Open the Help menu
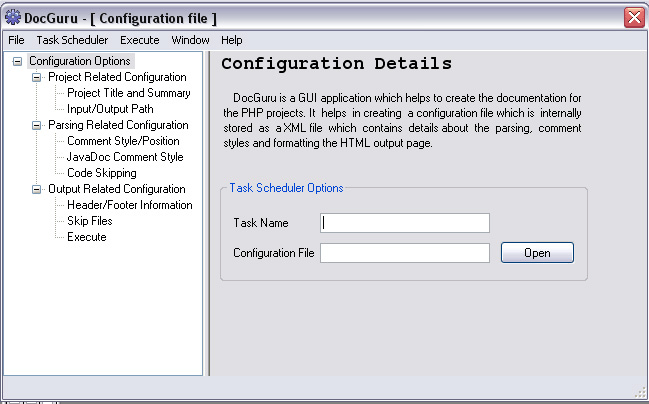The image size is (649, 404). tap(231, 40)
